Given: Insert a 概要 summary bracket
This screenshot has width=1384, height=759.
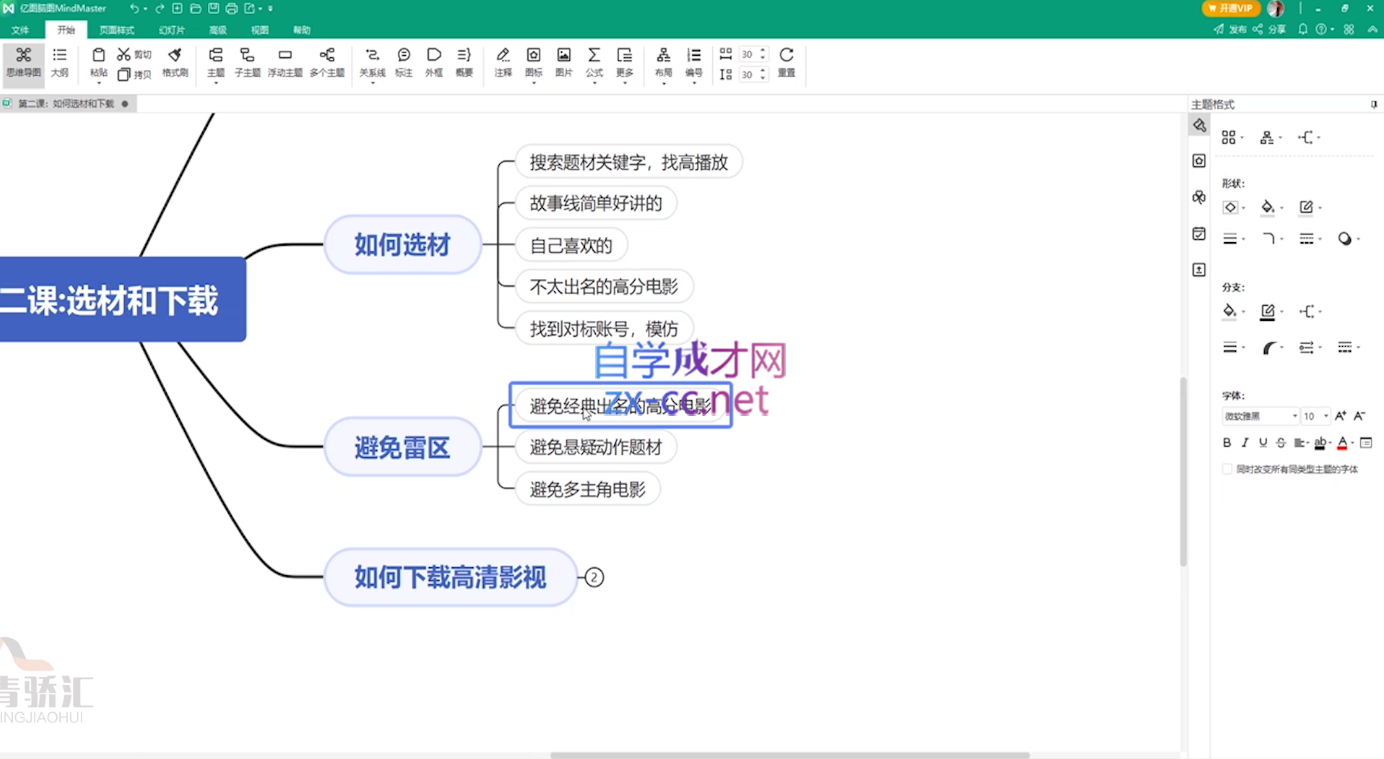Looking at the screenshot, I should point(464,62).
